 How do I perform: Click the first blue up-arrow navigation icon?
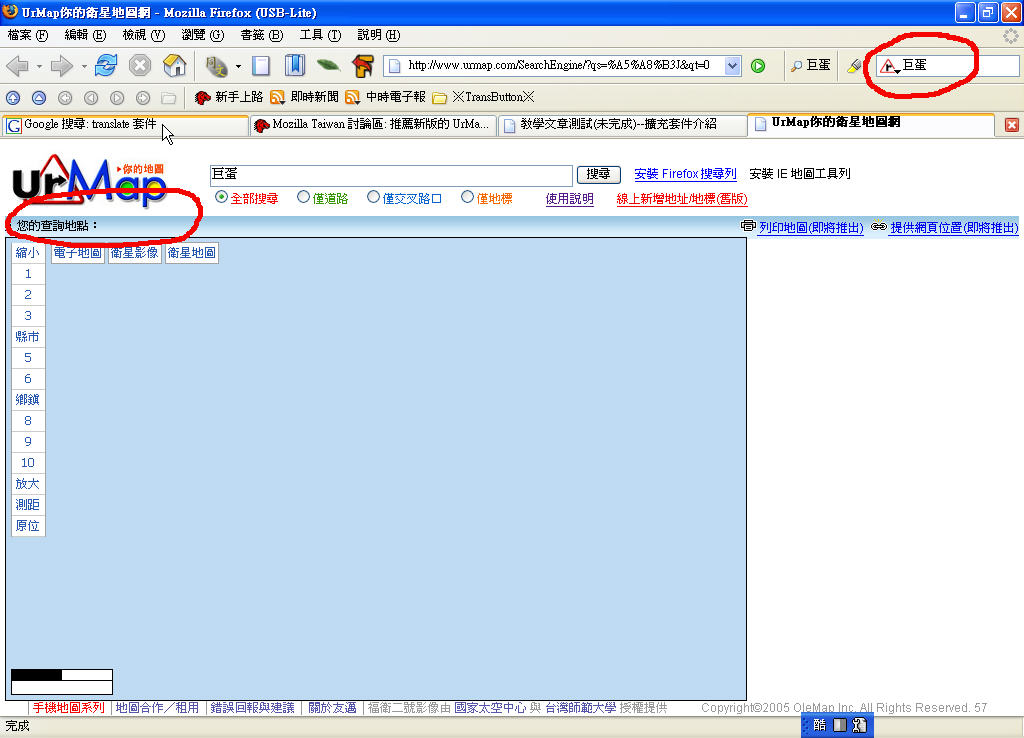(13, 98)
